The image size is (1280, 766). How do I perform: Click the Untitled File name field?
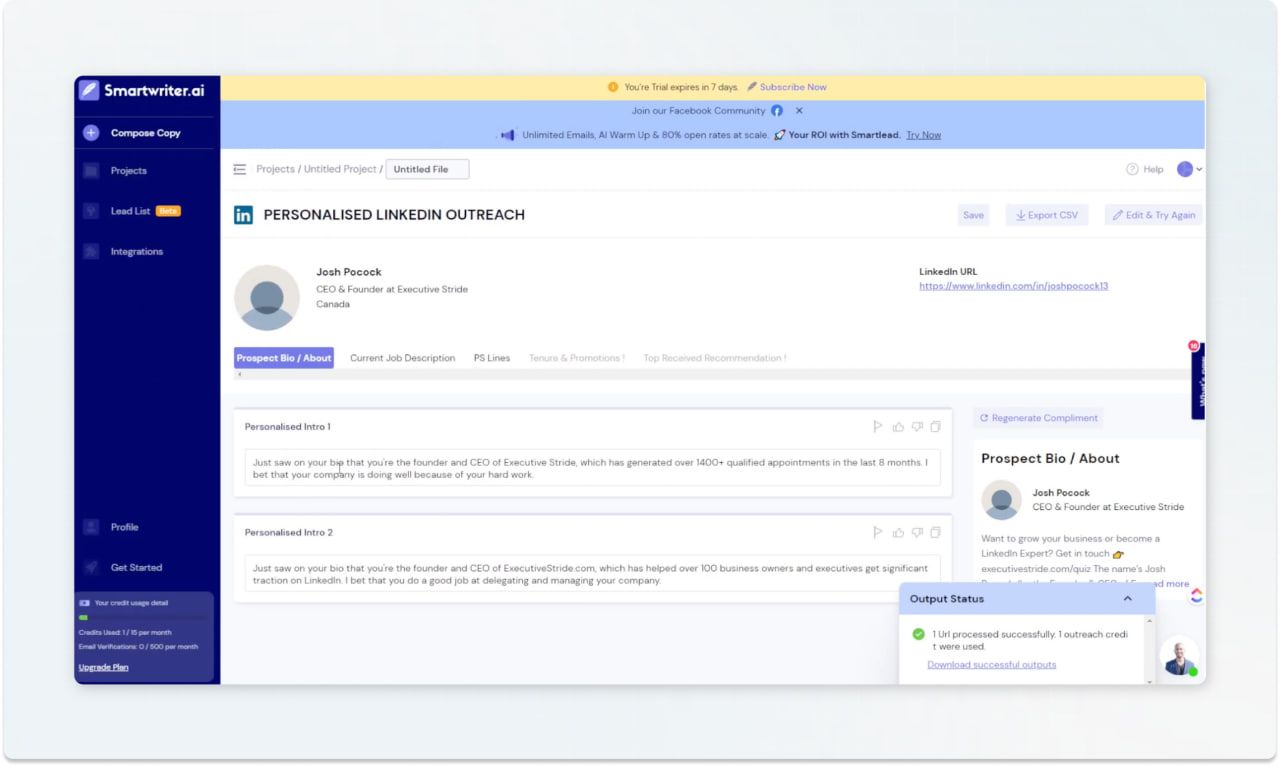pyautogui.click(x=427, y=169)
